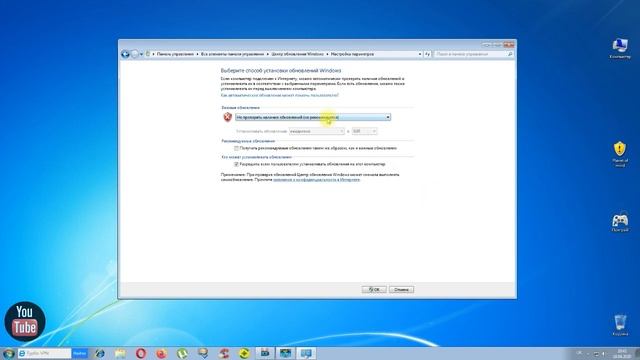Open the Computer desktop icon

pyautogui.click(x=620, y=49)
